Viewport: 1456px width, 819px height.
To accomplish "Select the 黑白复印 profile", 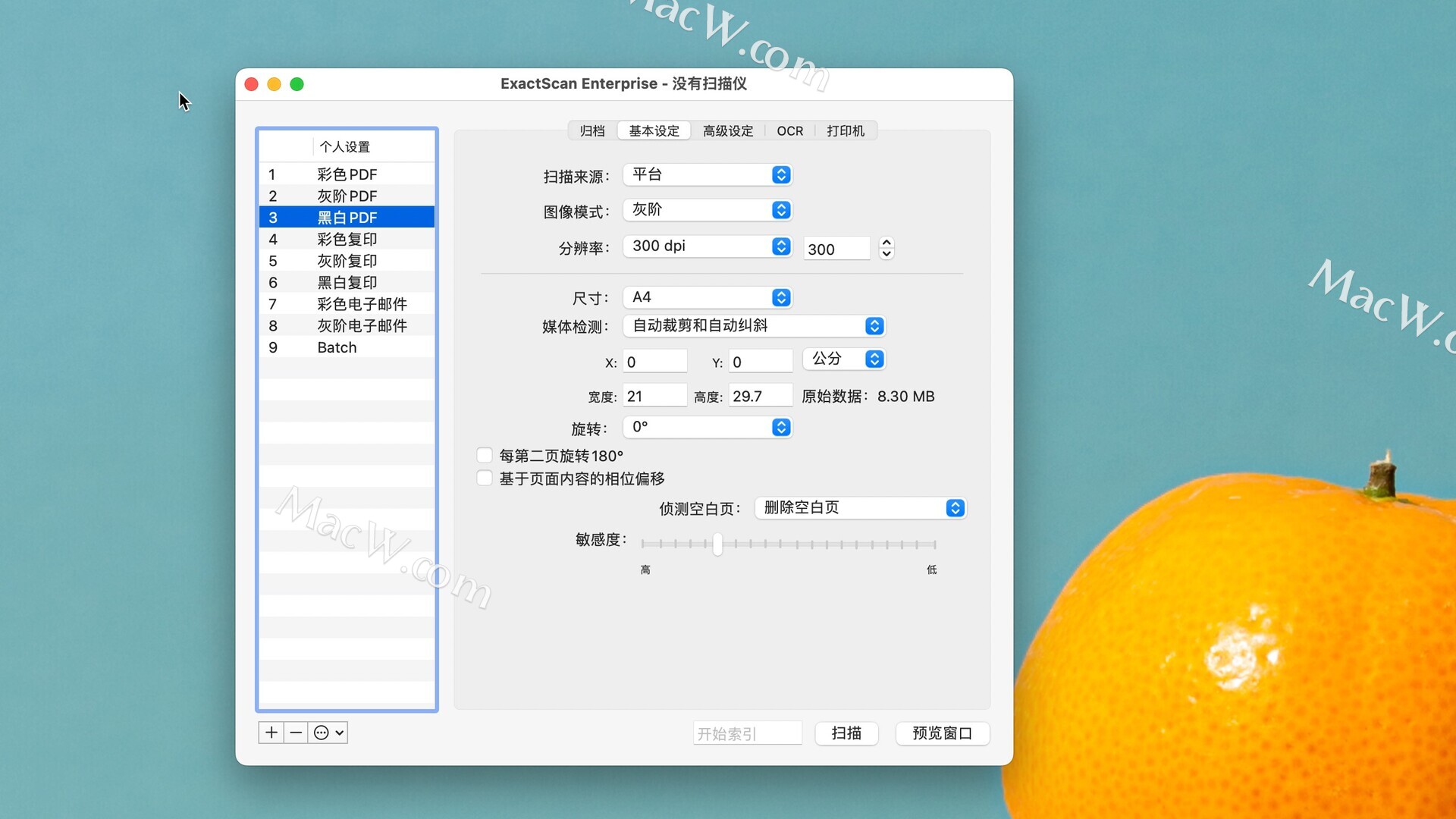I will (347, 282).
